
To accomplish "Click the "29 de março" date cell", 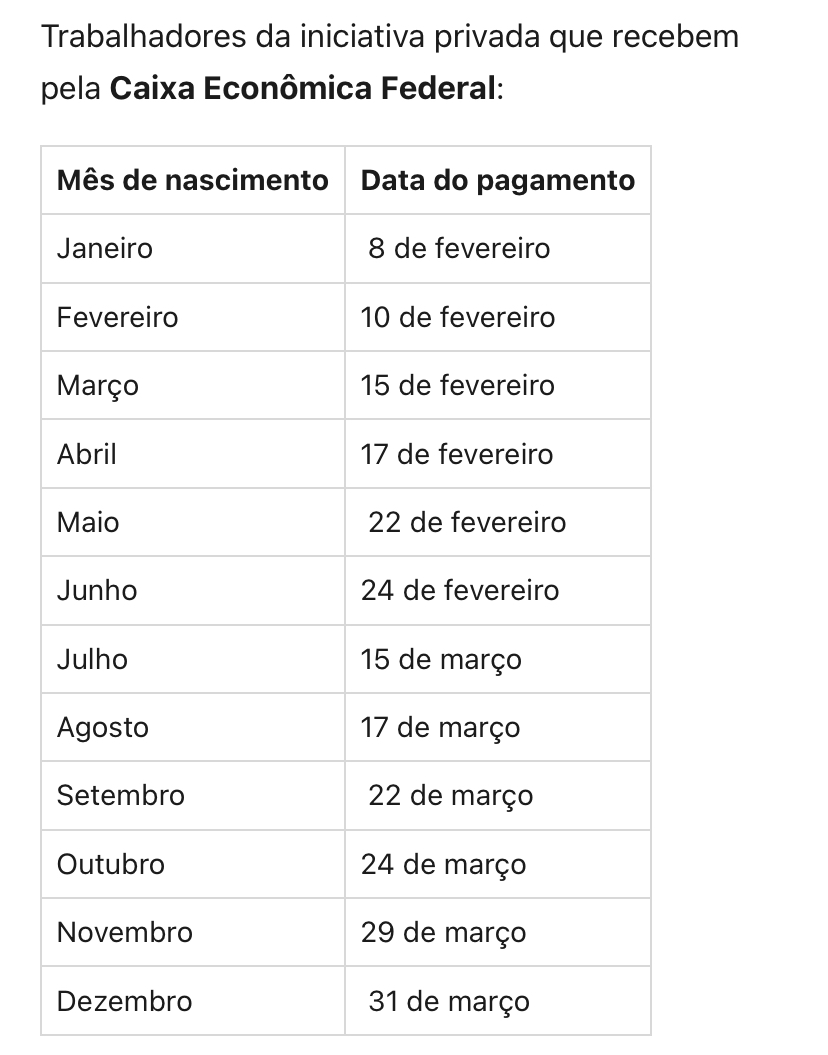I will (443, 932).
